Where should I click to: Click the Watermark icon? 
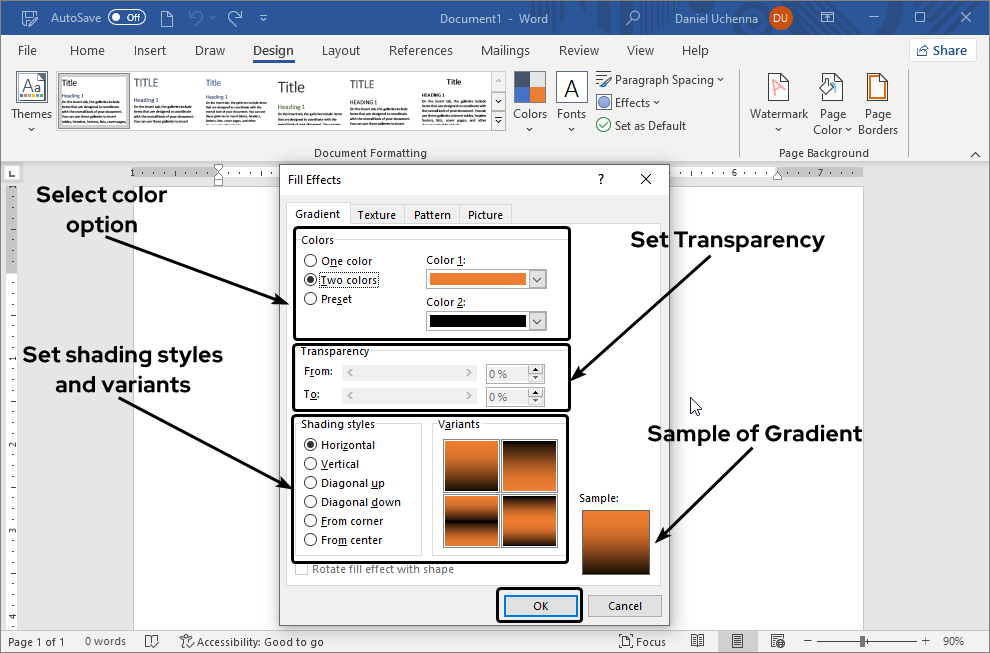click(x=778, y=90)
